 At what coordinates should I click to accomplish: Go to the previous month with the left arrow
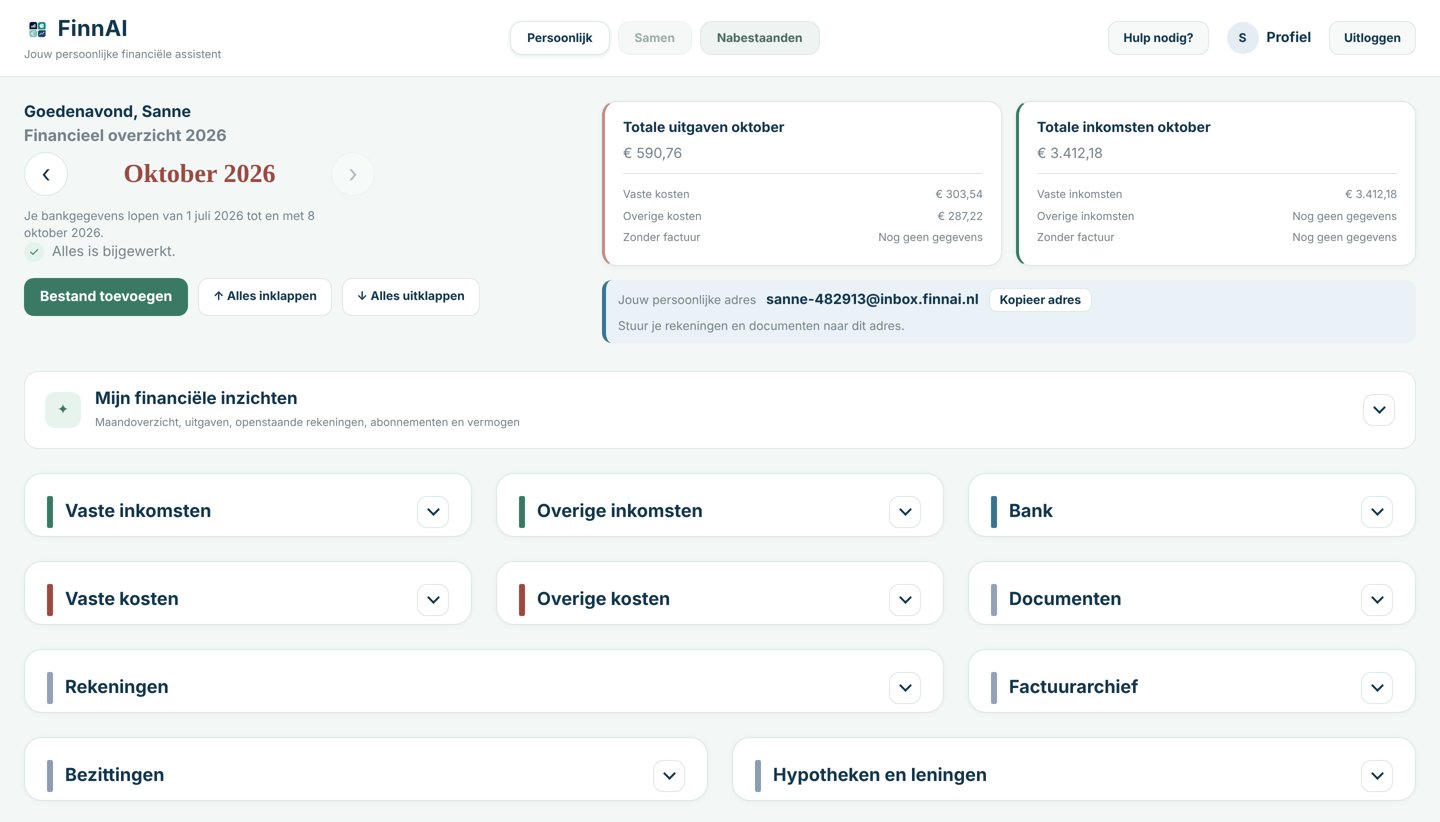[46, 174]
